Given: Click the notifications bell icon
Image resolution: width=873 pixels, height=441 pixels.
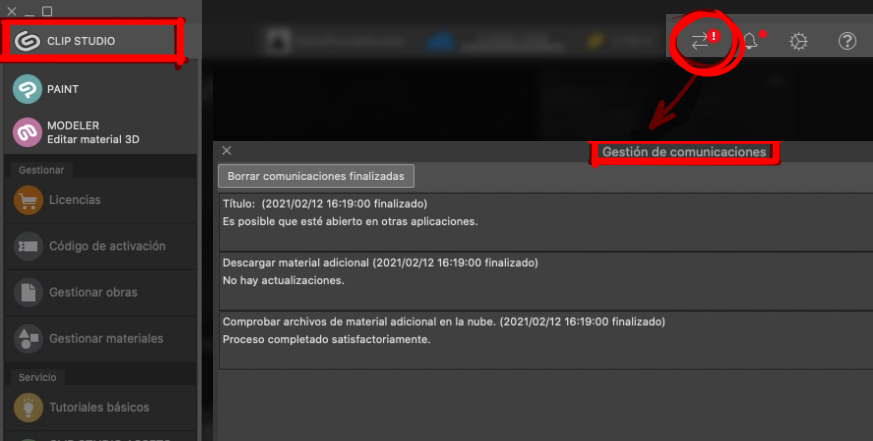Looking at the screenshot, I should [750, 42].
